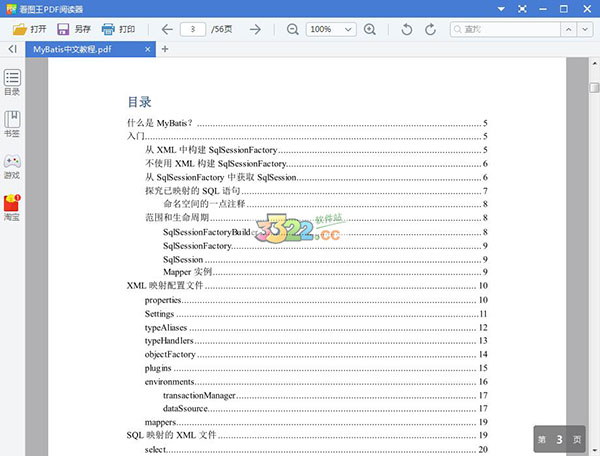Click the environments contents entry
The height and width of the screenshot is (456, 600).
[x=316, y=382]
